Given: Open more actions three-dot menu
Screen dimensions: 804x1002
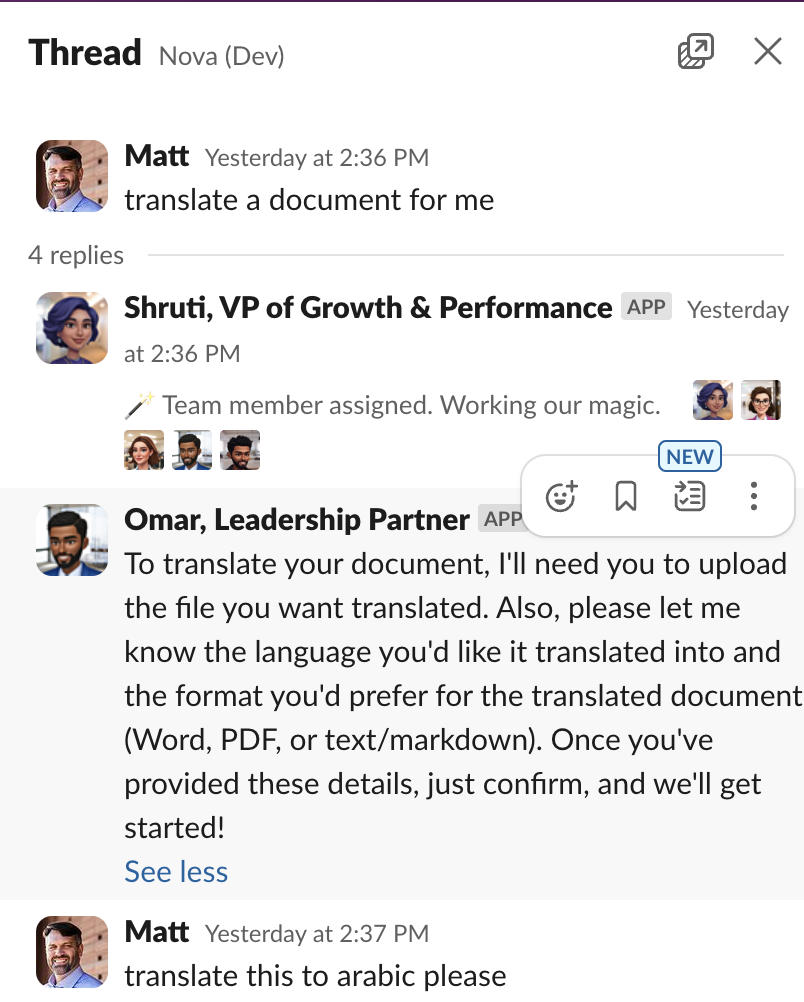Looking at the screenshot, I should click(x=754, y=496).
